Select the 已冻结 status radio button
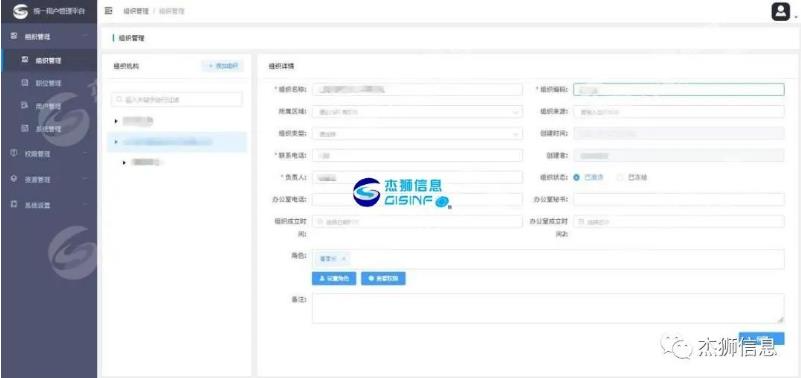Viewport: 801px width, 378px height. [x=620, y=178]
